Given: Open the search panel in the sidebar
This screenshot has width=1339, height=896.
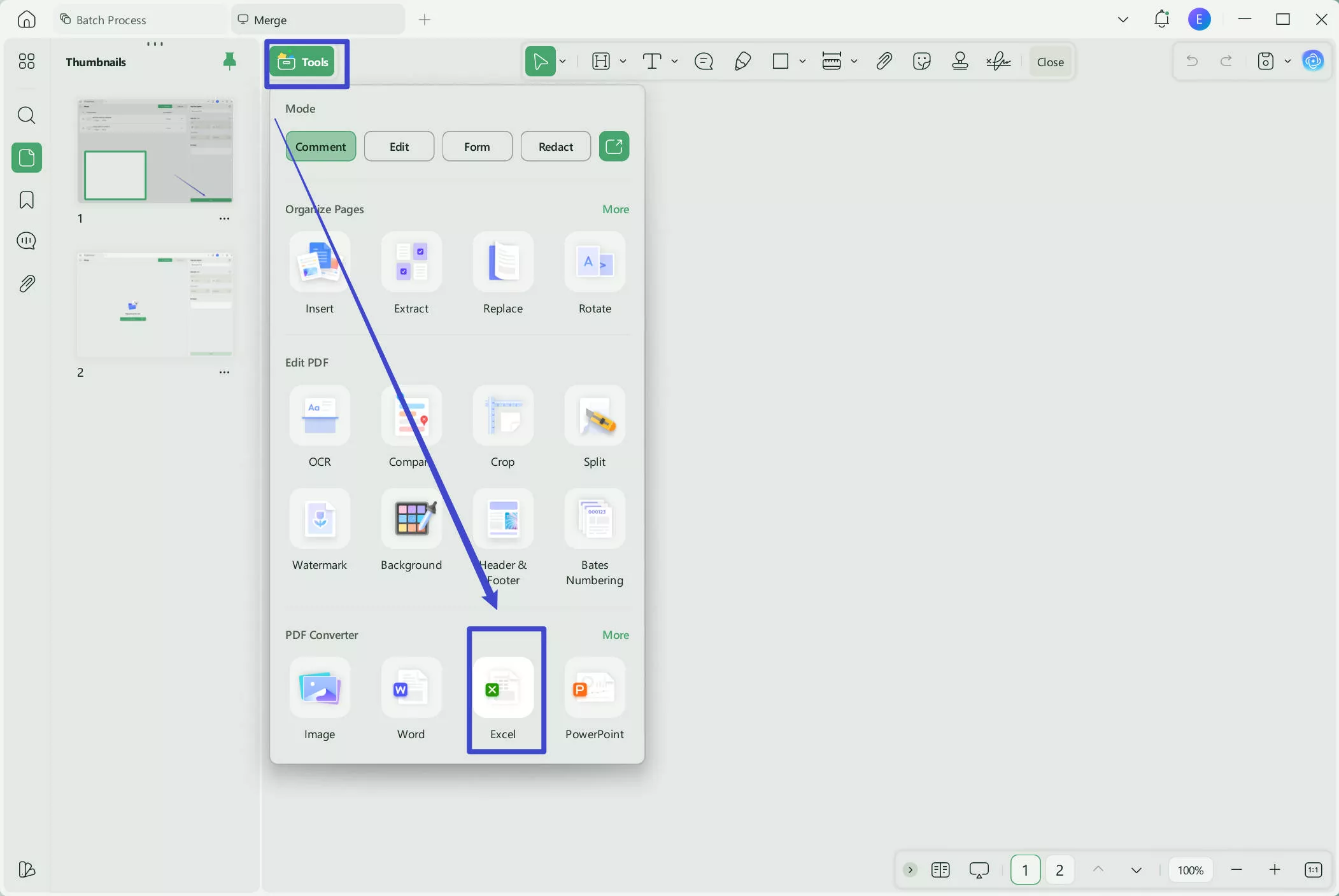Looking at the screenshot, I should [x=27, y=116].
